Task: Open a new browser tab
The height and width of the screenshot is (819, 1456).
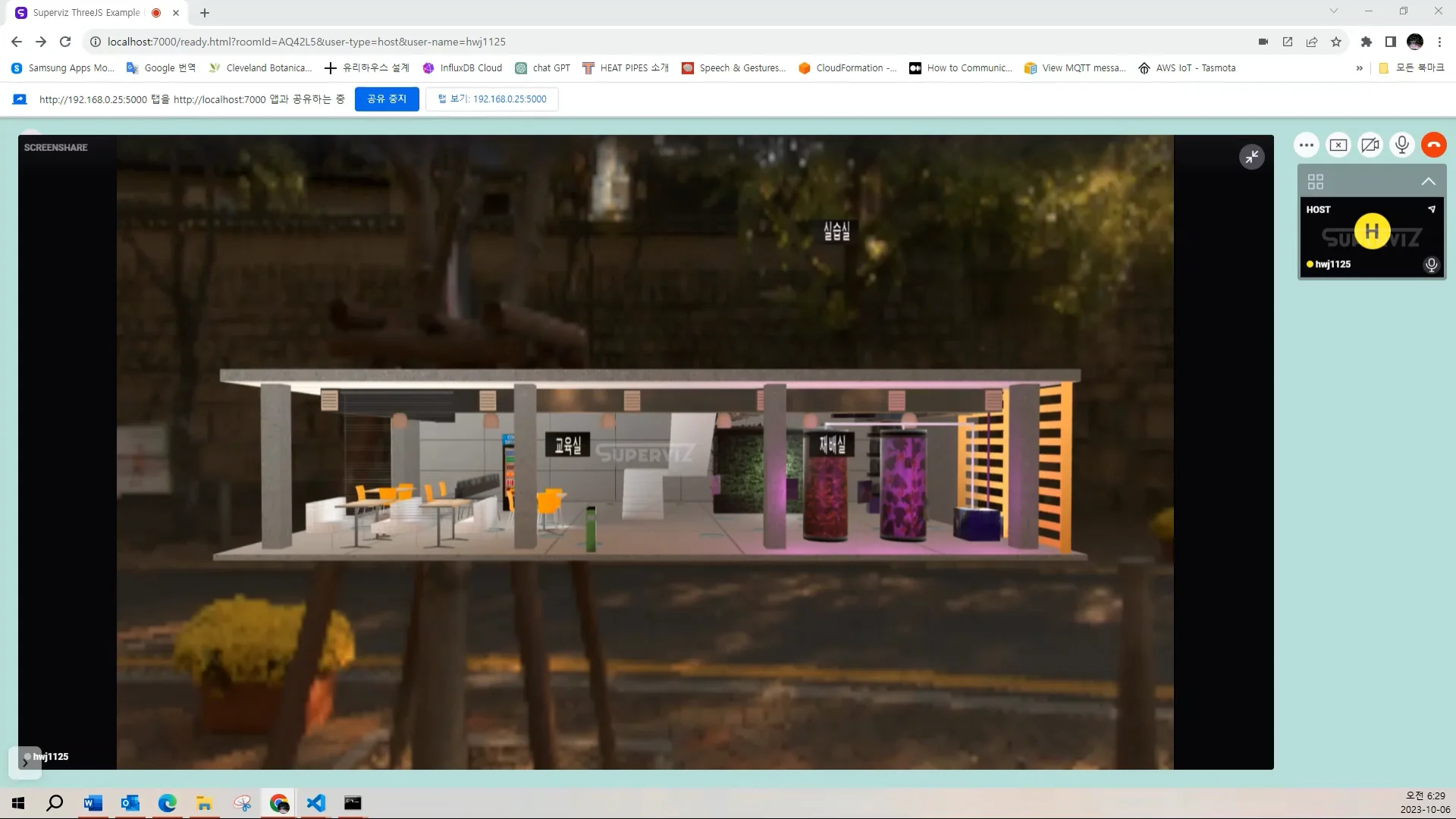Action: point(205,13)
